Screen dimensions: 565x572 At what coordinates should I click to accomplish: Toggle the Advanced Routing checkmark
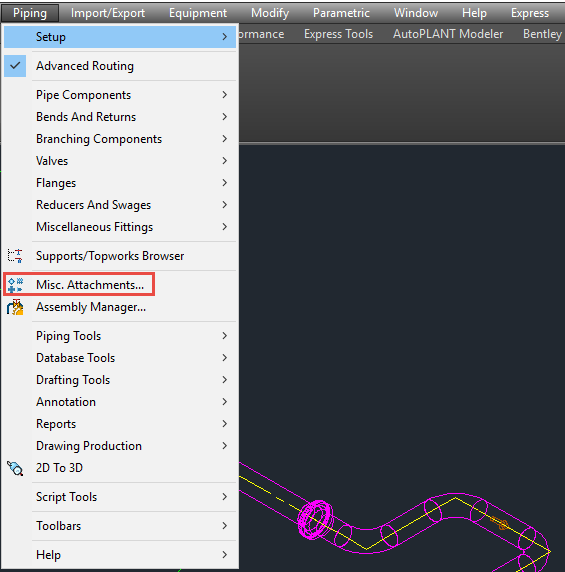(15, 66)
